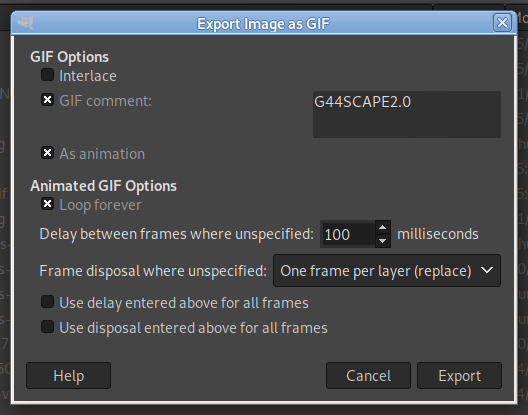Uncheck the GIF comment checkbox
The height and width of the screenshot is (415, 528).
point(47,100)
